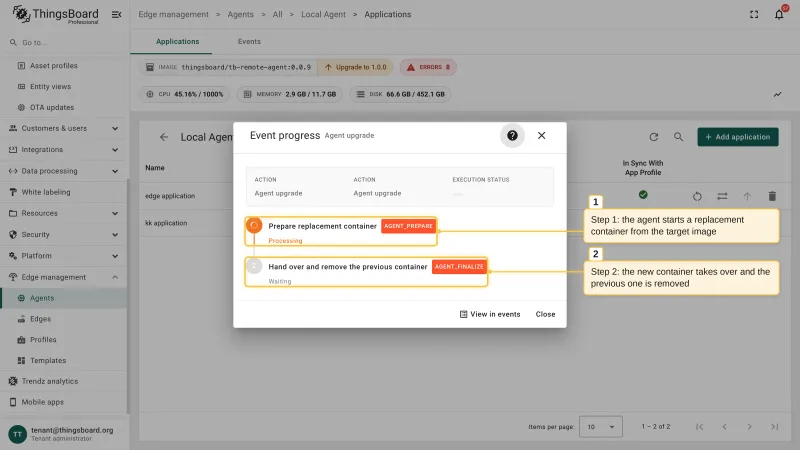Delete the edge application with trash icon
800x450 pixels.
pos(772,196)
